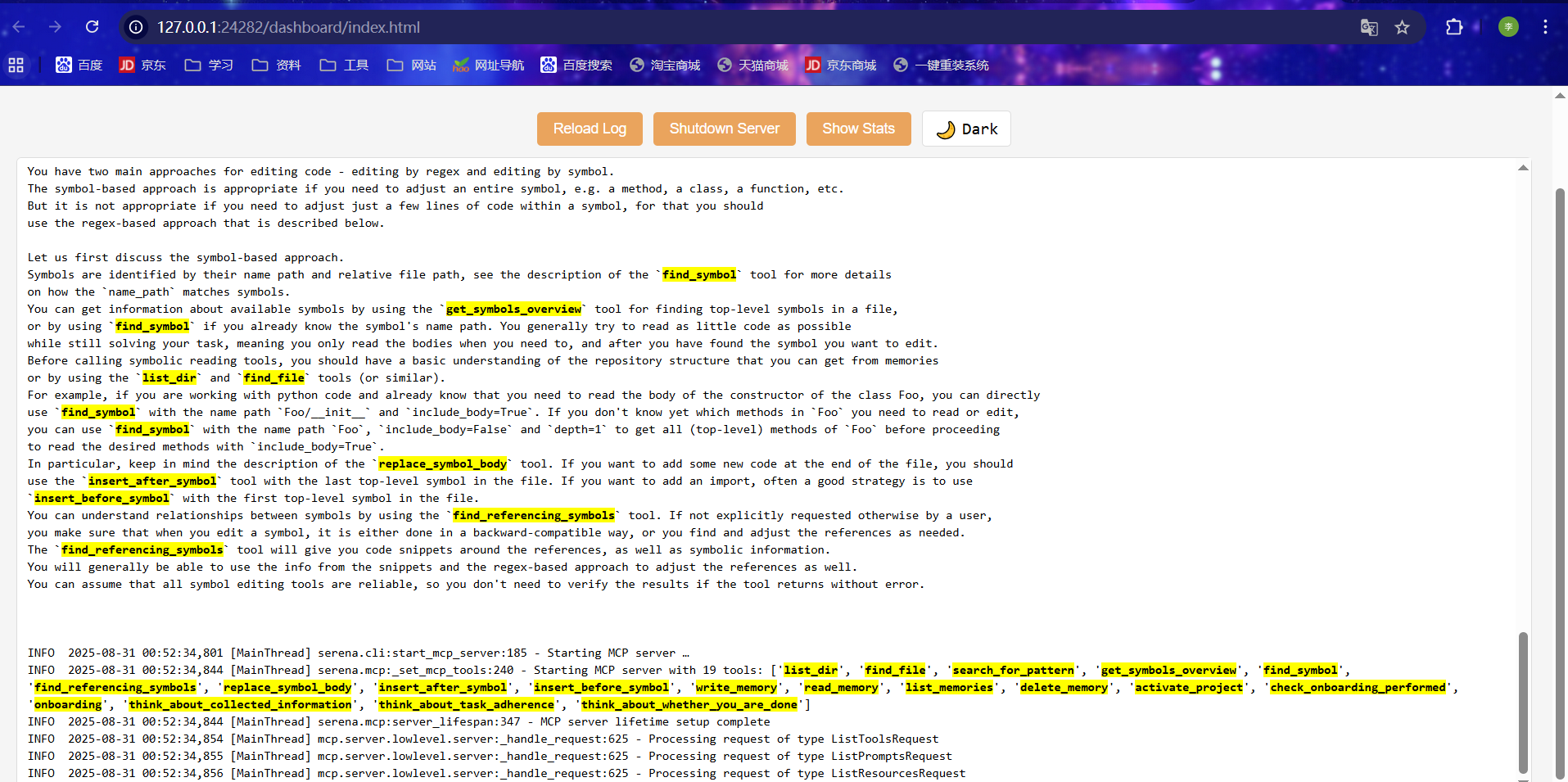Click highlighted 'check_onboarding_performed' in tools list
The image size is (1568, 782).
1358,687
